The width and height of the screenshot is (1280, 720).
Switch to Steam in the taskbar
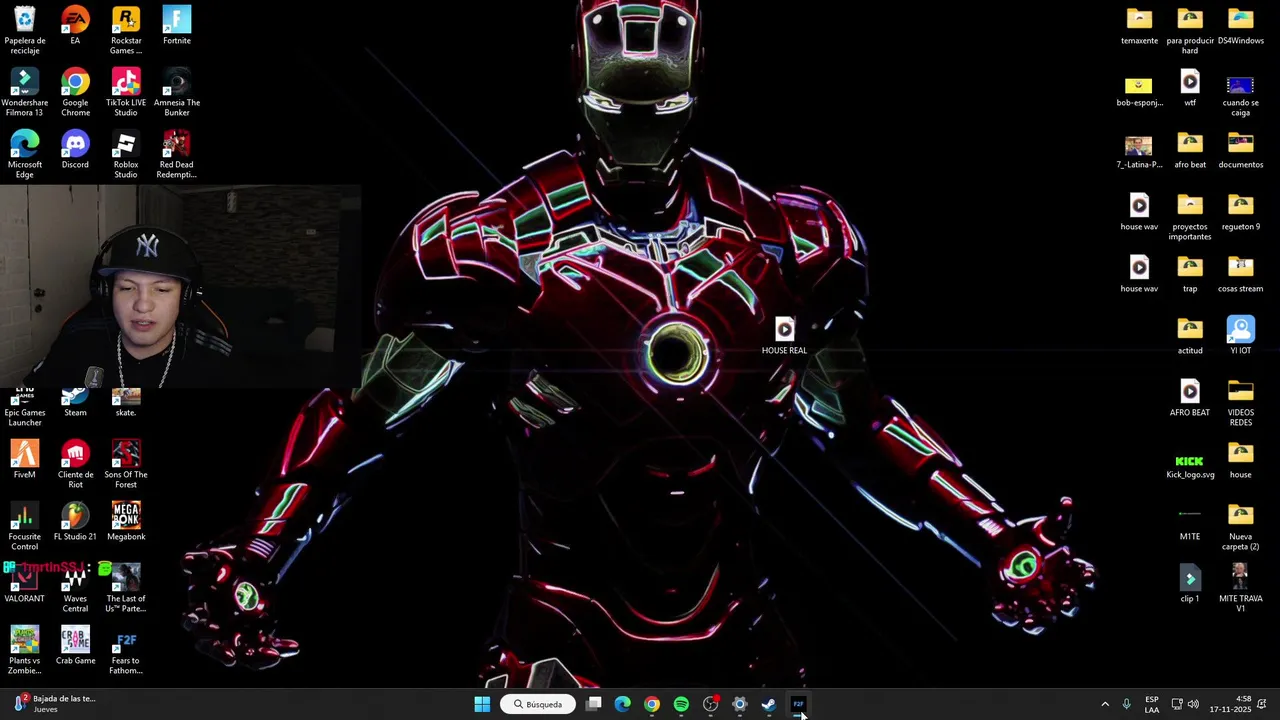click(768, 704)
